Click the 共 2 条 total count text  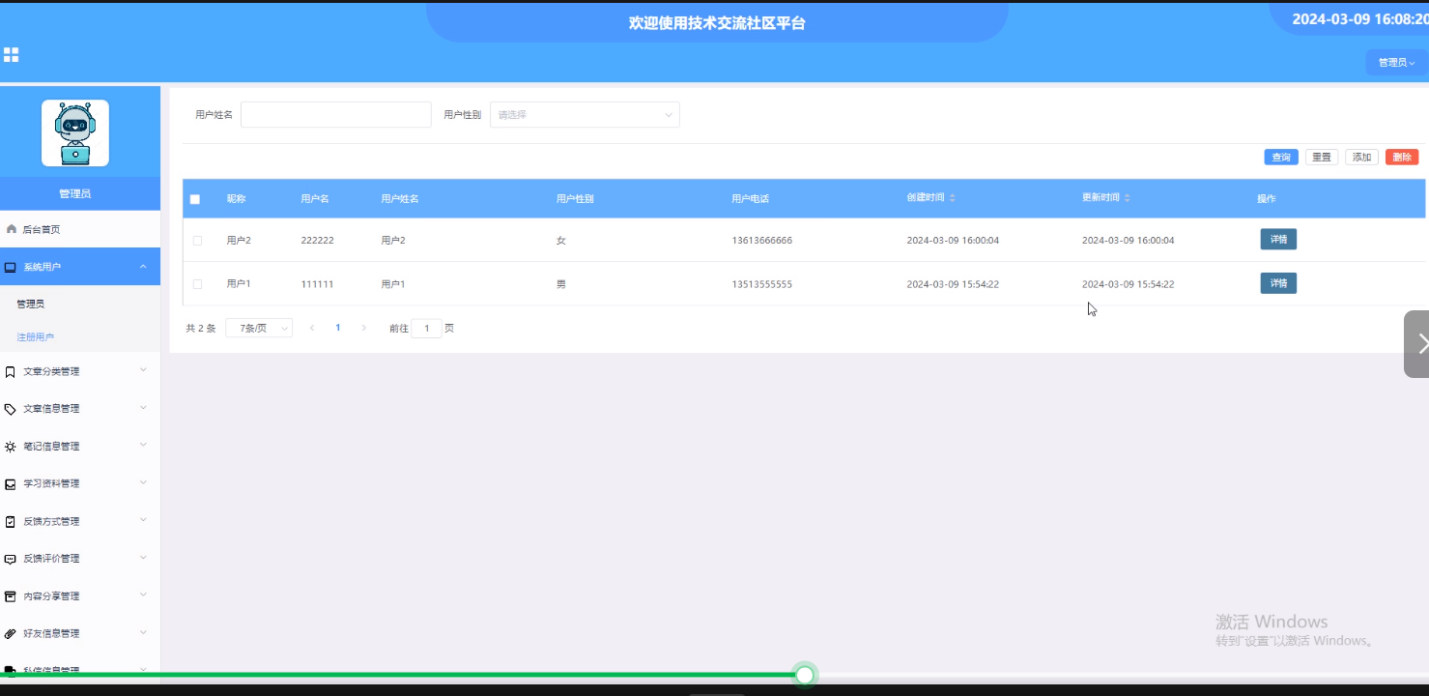201,328
